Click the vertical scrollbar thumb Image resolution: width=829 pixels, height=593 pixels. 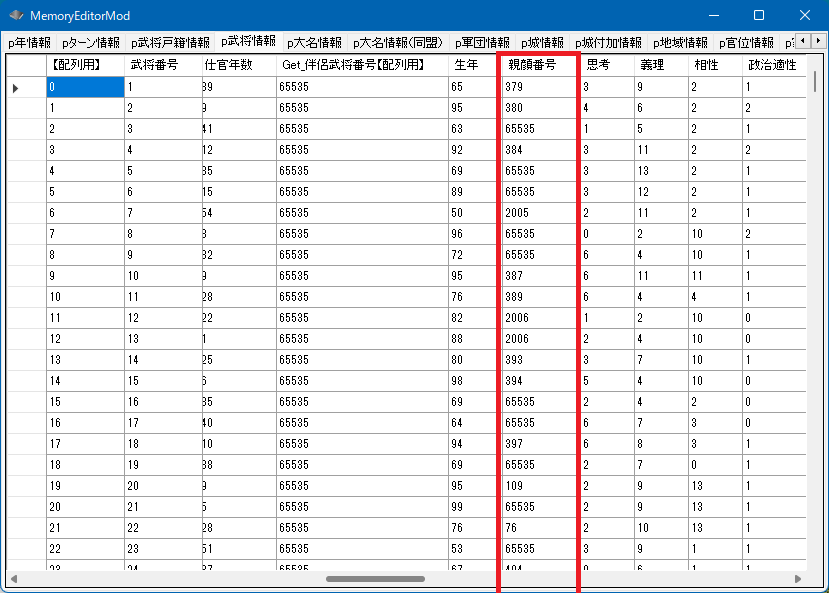(815, 83)
